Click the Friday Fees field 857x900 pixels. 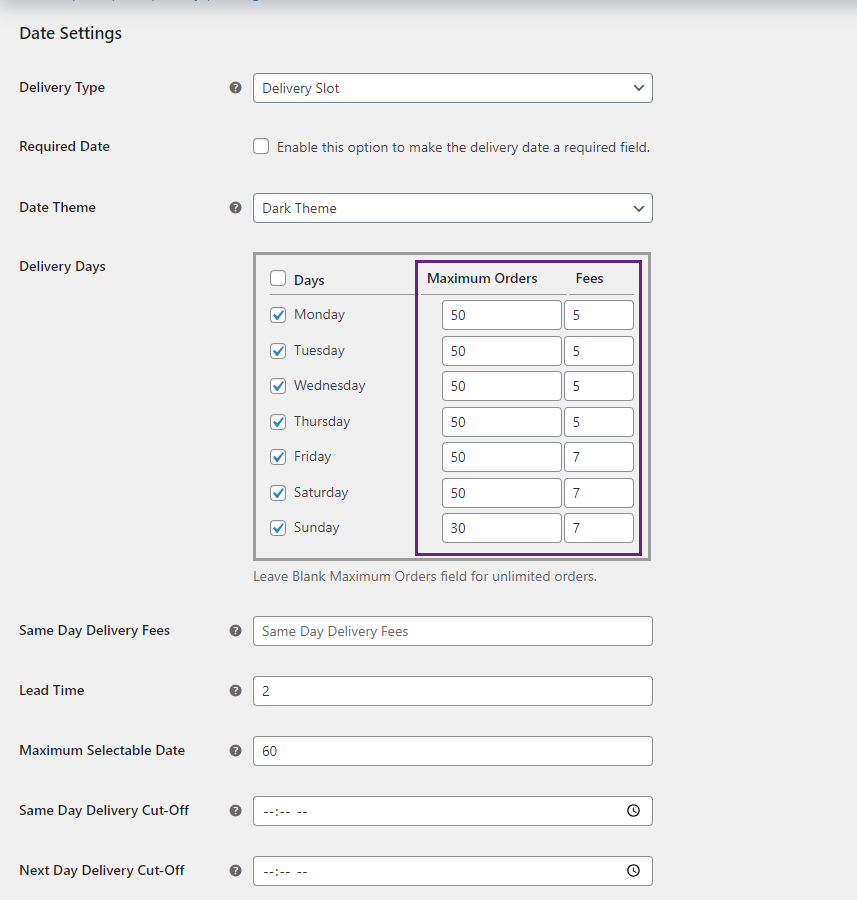click(x=599, y=457)
